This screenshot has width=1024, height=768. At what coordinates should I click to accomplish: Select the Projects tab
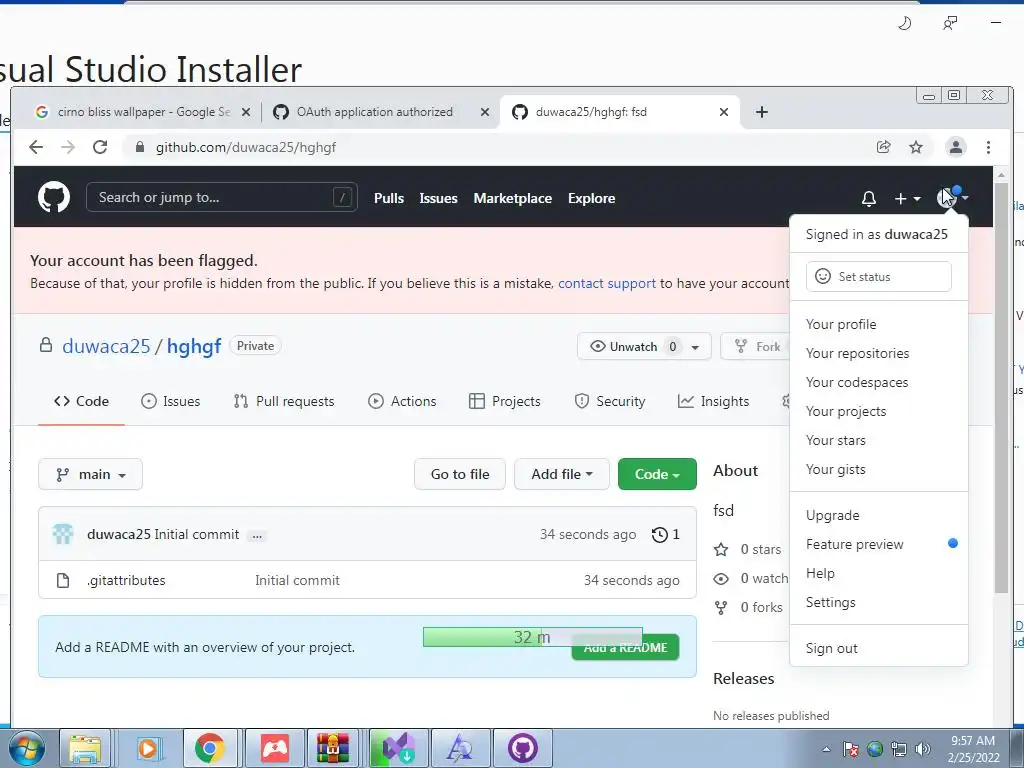[x=505, y=402]
